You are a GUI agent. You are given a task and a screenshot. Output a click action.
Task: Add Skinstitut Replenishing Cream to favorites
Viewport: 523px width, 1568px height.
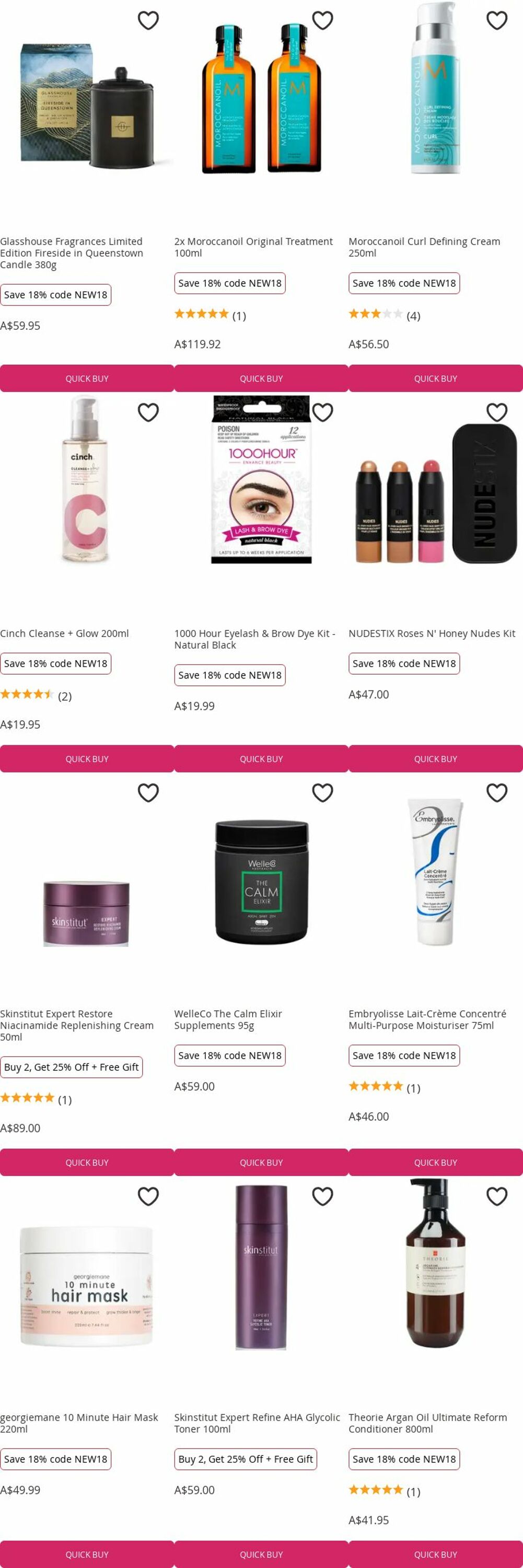tap(148, 792)
